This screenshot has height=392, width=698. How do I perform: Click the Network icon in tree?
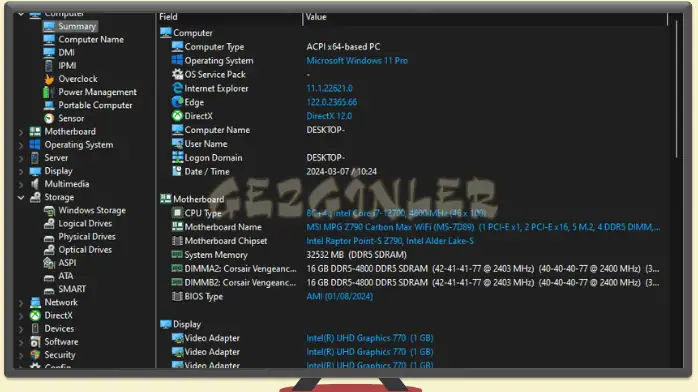coord(35,303)
